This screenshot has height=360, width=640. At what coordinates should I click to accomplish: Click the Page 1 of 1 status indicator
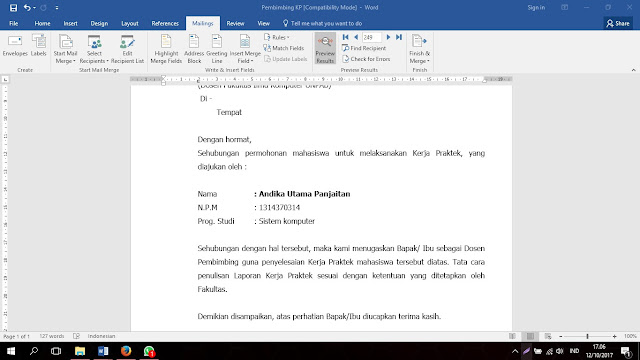pos(16,336)
